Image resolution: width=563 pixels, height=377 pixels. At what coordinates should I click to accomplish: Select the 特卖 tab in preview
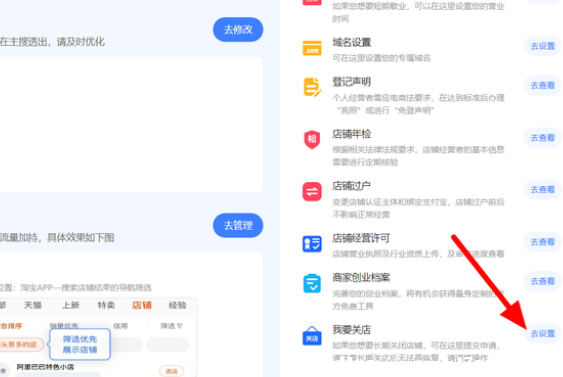pyautogui.click(x=106, y=305)
